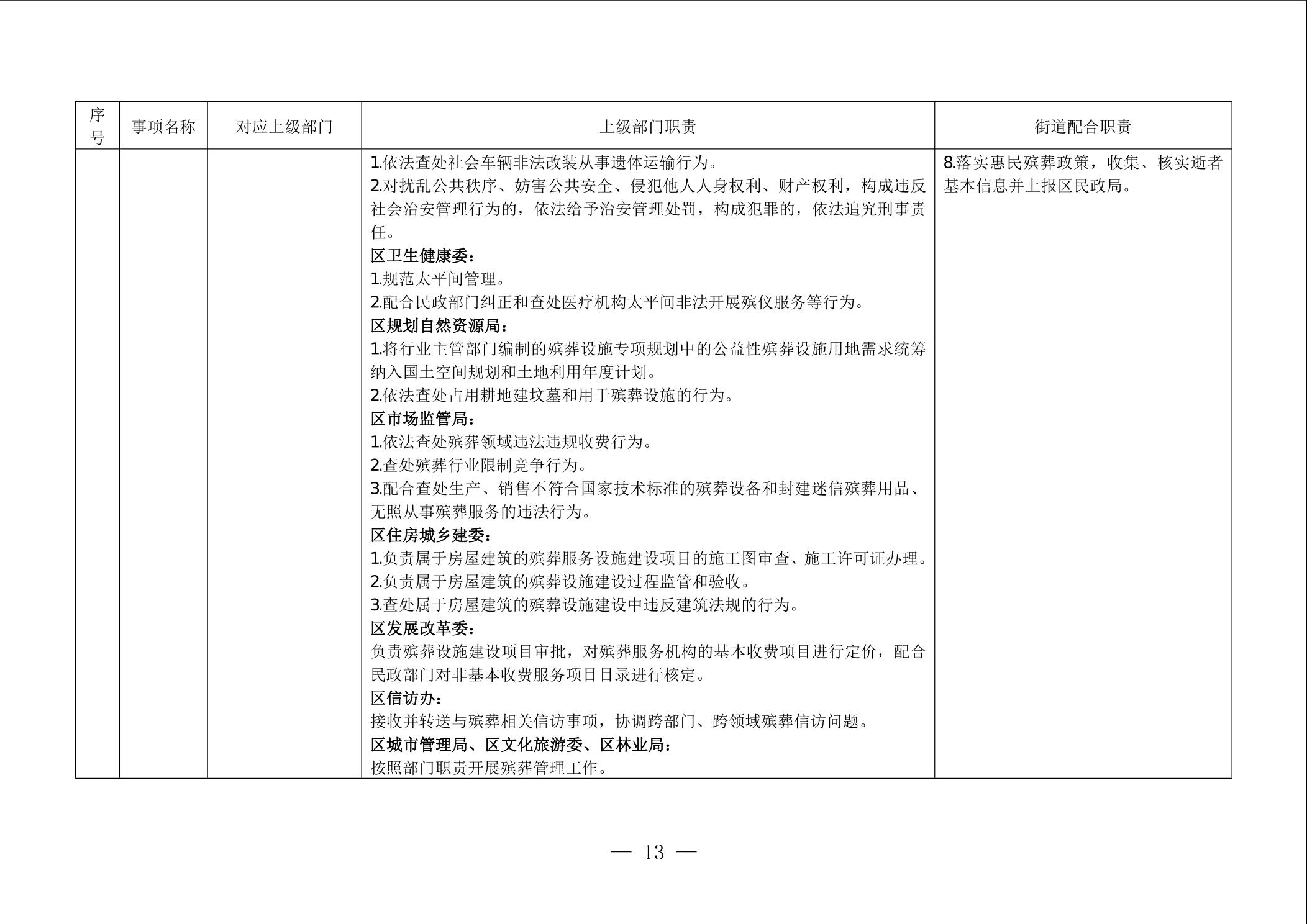Click the page number 13
Viewport: 1307px width, 924px height.
click(653, 853)
